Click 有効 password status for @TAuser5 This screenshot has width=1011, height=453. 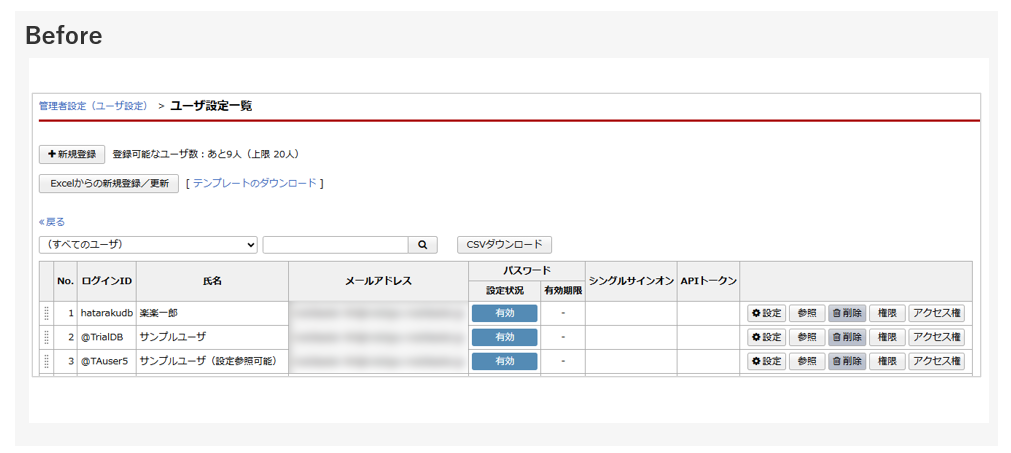(x=505, y=361)
